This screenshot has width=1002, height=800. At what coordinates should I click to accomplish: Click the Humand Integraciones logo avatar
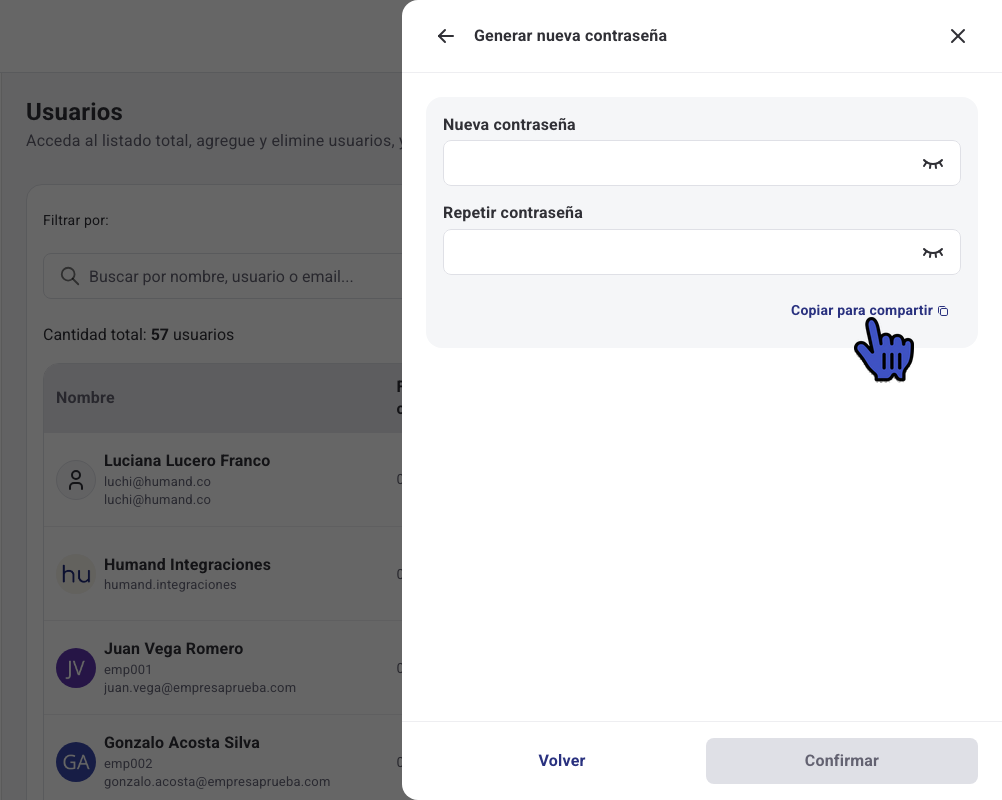pos(76,574)
